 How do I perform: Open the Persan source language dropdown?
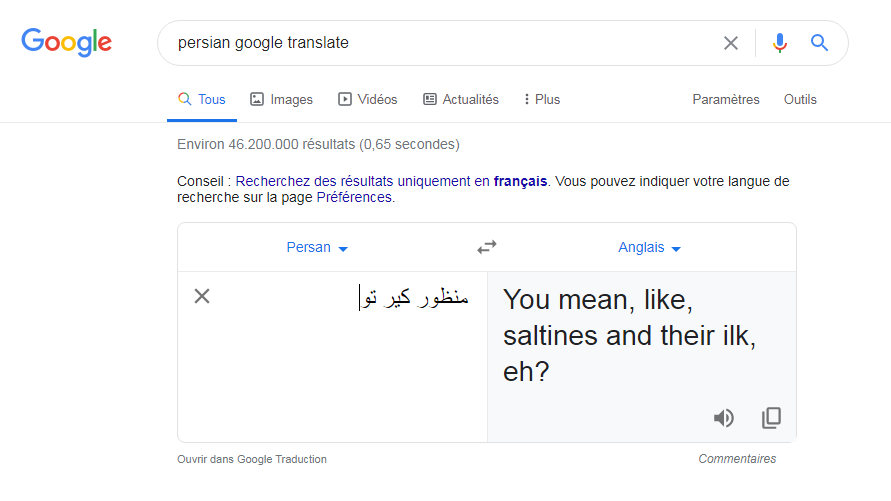point(317,248)
